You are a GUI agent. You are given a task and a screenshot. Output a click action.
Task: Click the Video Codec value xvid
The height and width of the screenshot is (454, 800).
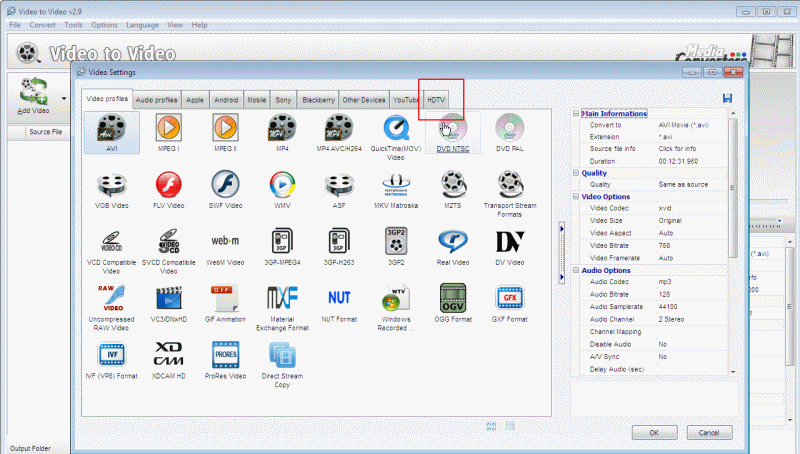(x=665, y=208)
